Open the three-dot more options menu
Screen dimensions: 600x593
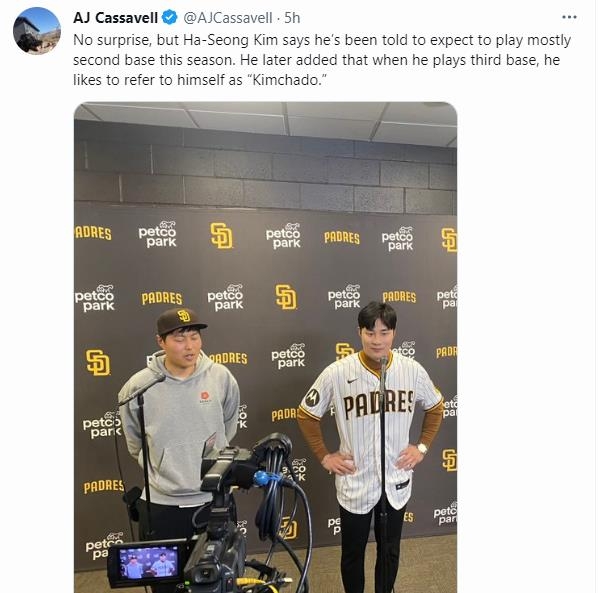[569, 17]
